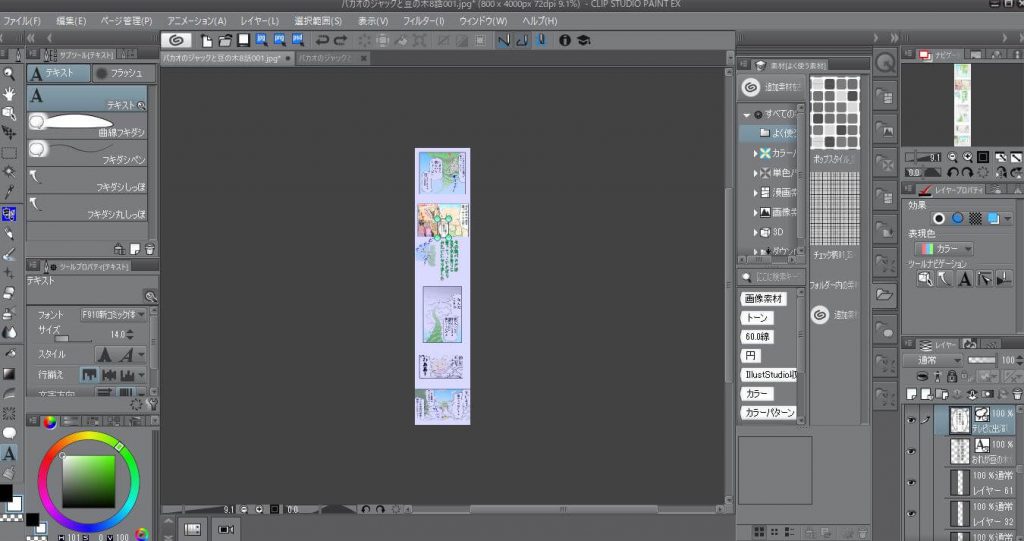Screen dimensions: 1024x541
Task: Rotate canvas left in Navigator panel
Action: [x=952, y=173]
